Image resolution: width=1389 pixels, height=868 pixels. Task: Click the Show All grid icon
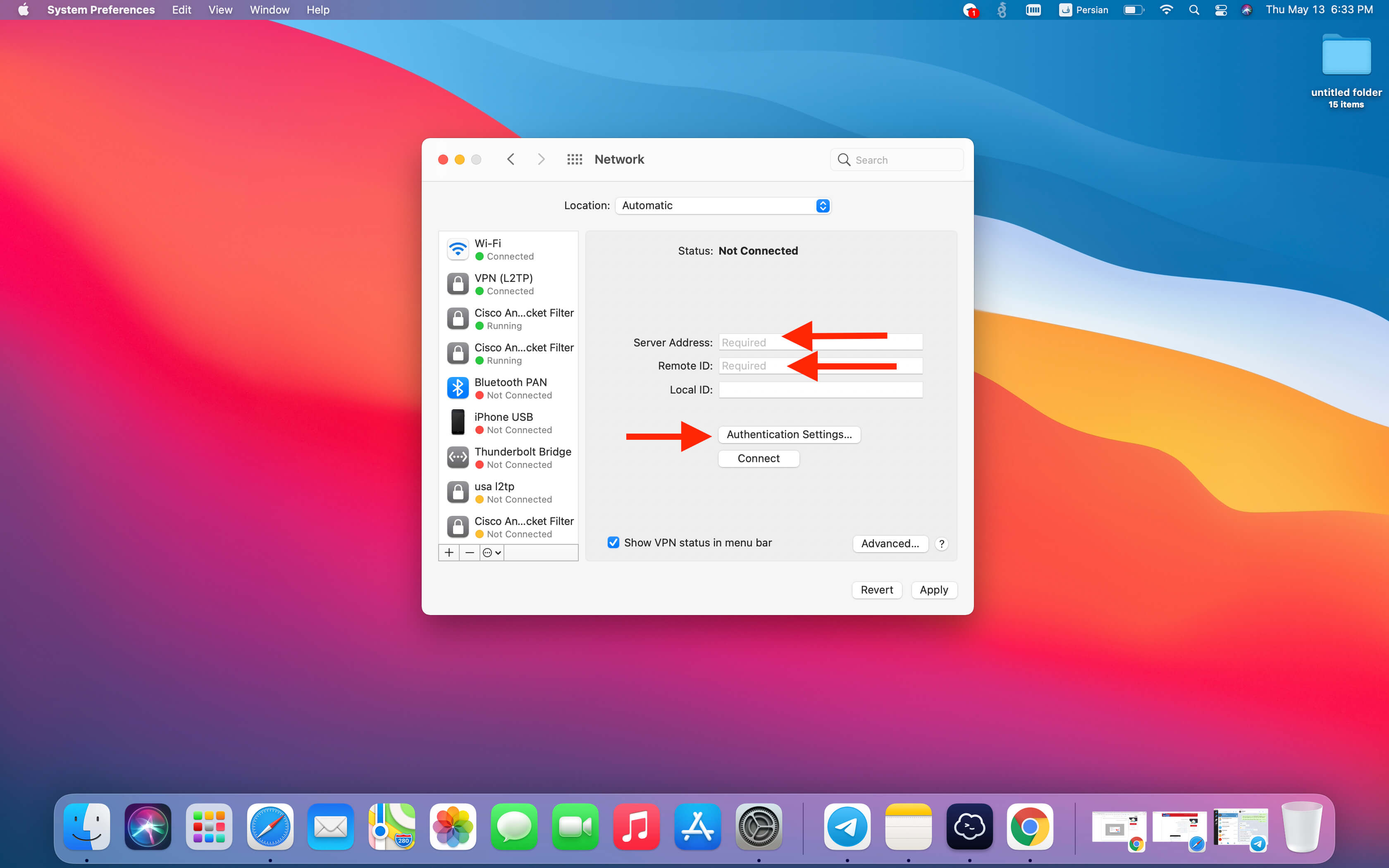click(575, 160)
